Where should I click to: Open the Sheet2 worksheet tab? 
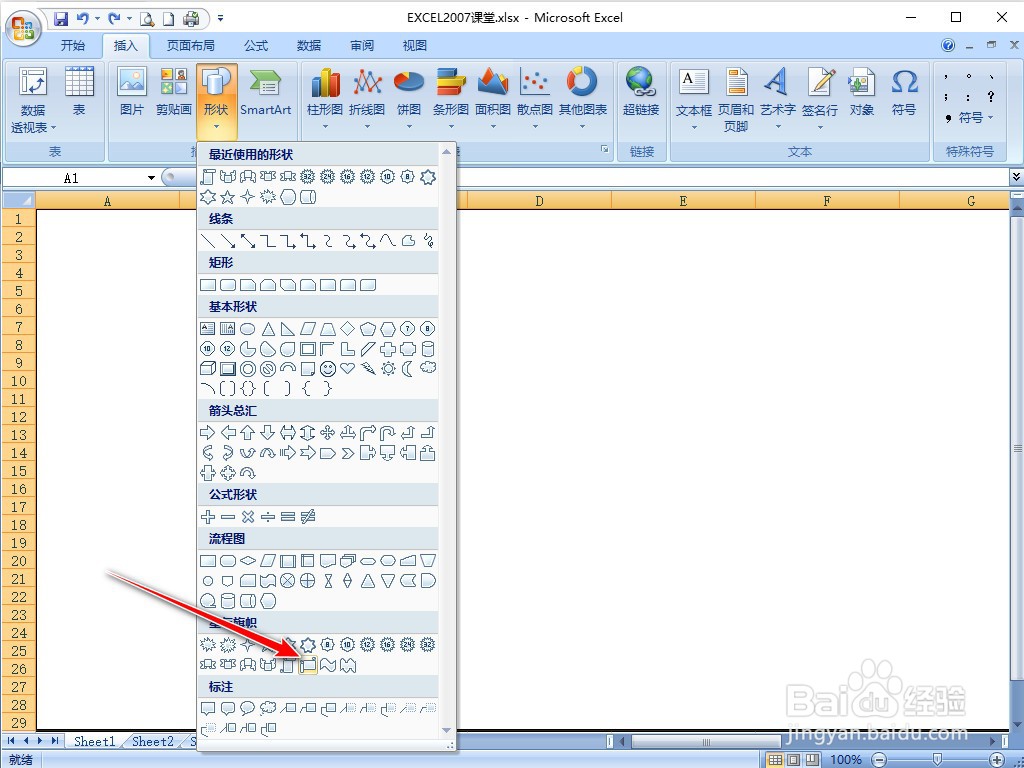click(x=153, y=741)
